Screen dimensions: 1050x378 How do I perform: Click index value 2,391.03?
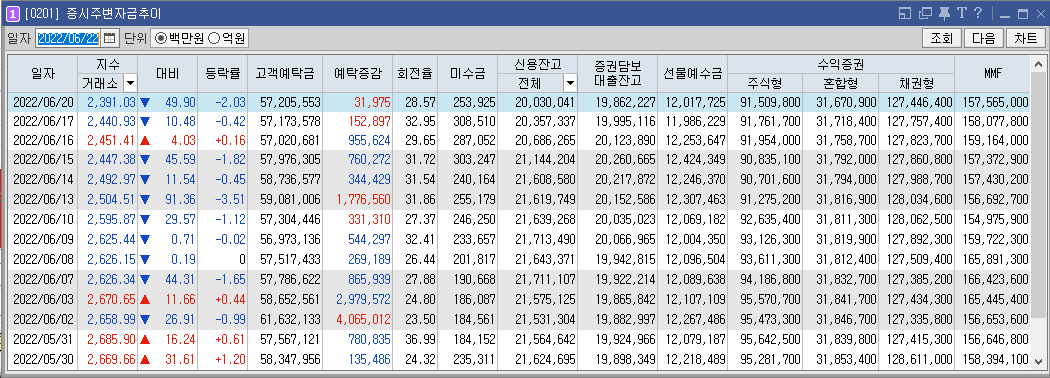click(111, 102)
